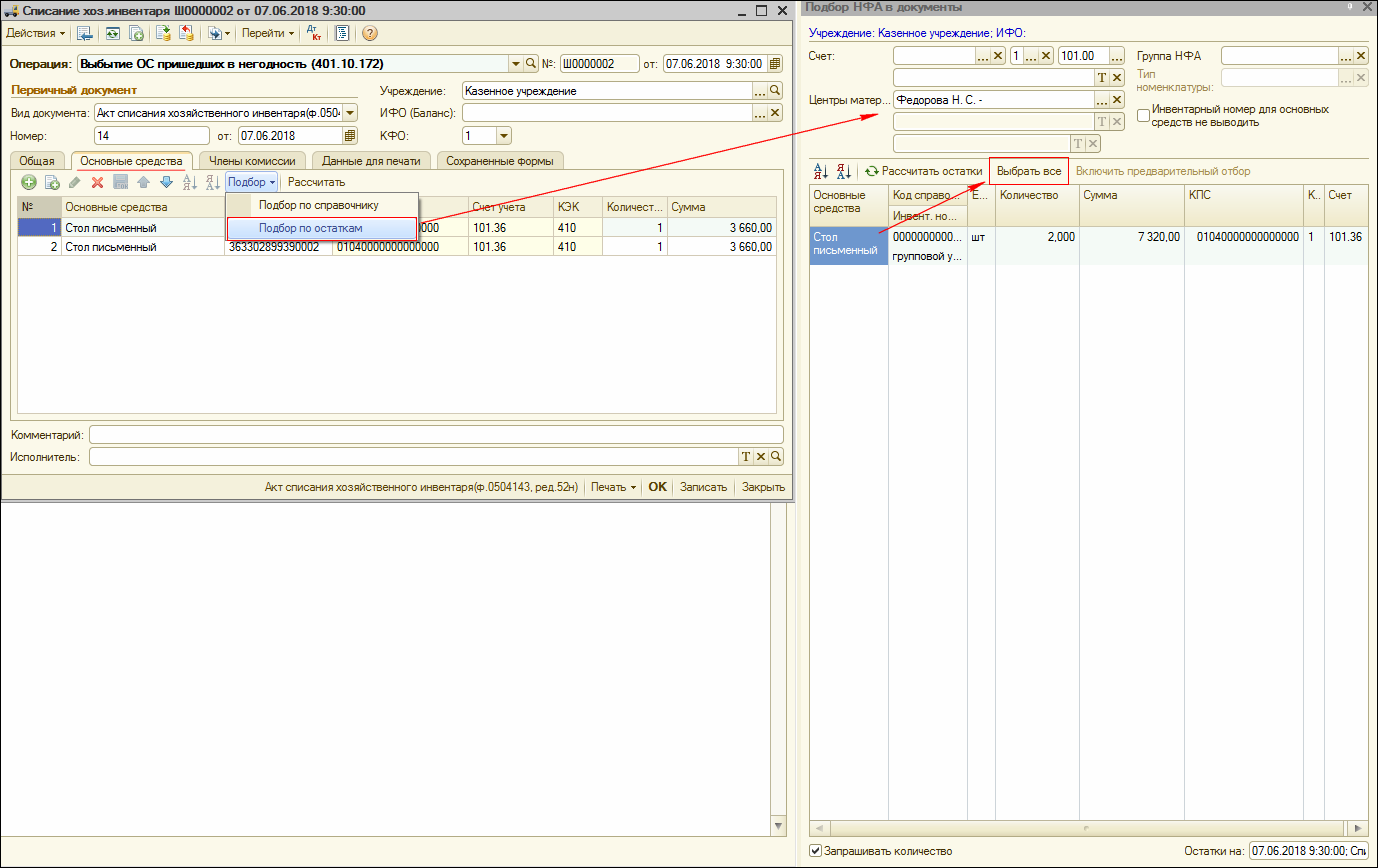Viewport: 1378px width, 868px height.
Task: Open the list icon left of the help button
Action: tap(342, 33)
